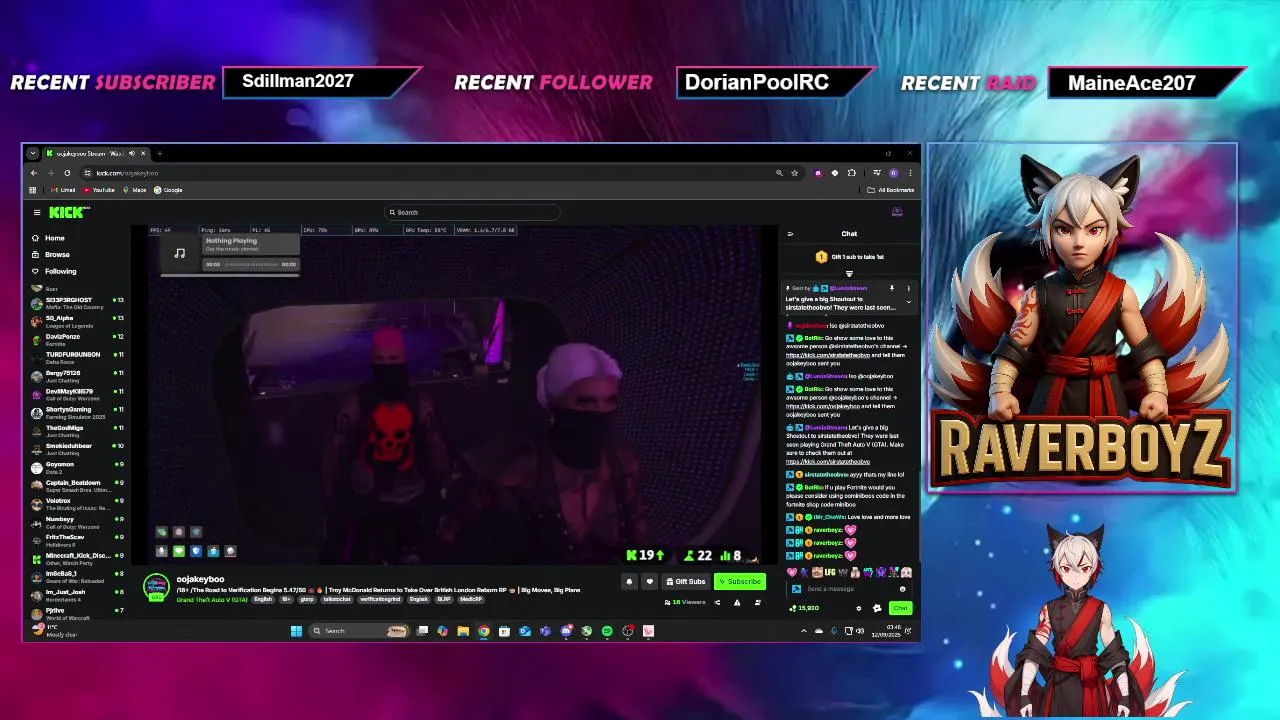
Task: Open the Chrome extensions puzzle icon
Action: pyautogui.click(x=851, y=173)
